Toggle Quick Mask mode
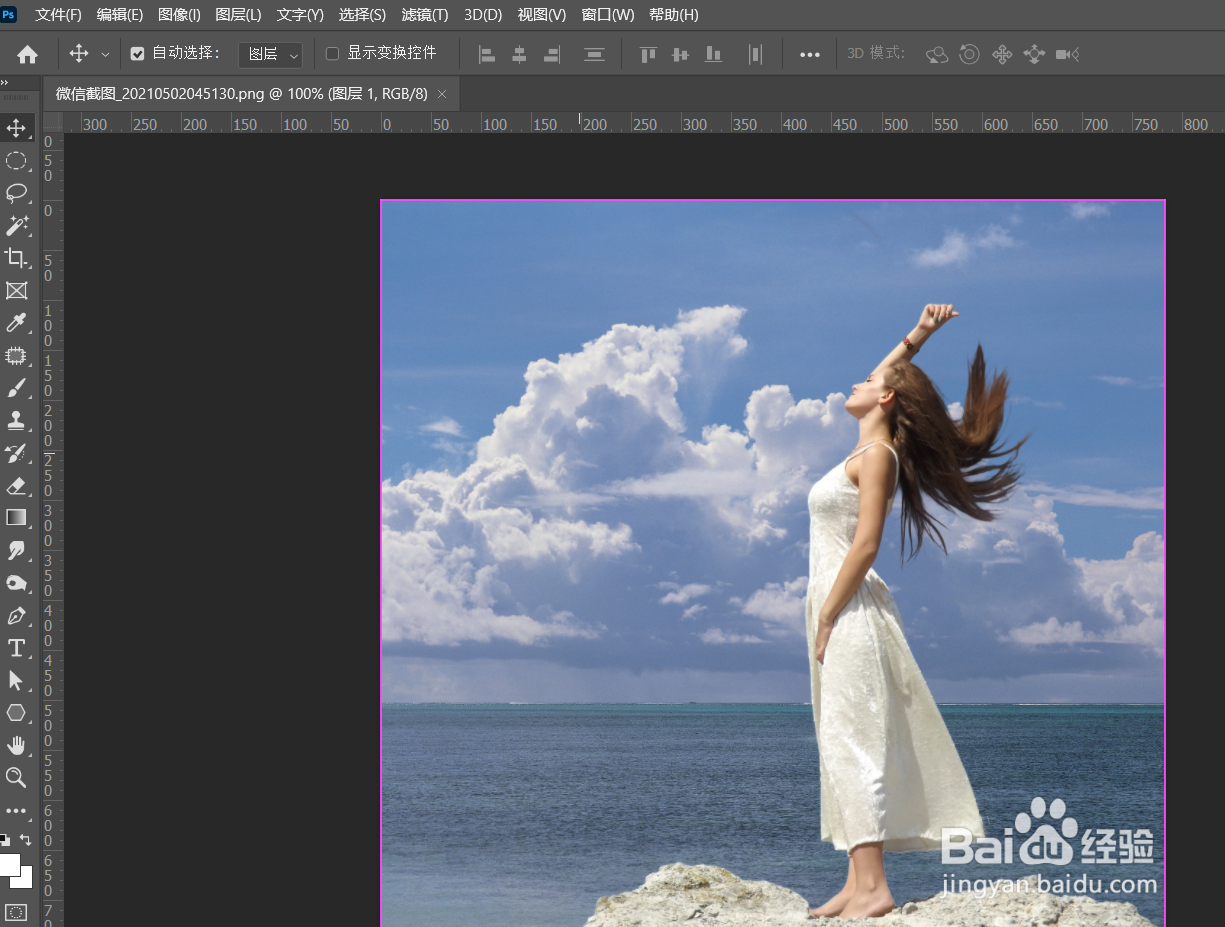This screenshot has height=927, width=1225. pyautogui.click(x=16, y=912)
